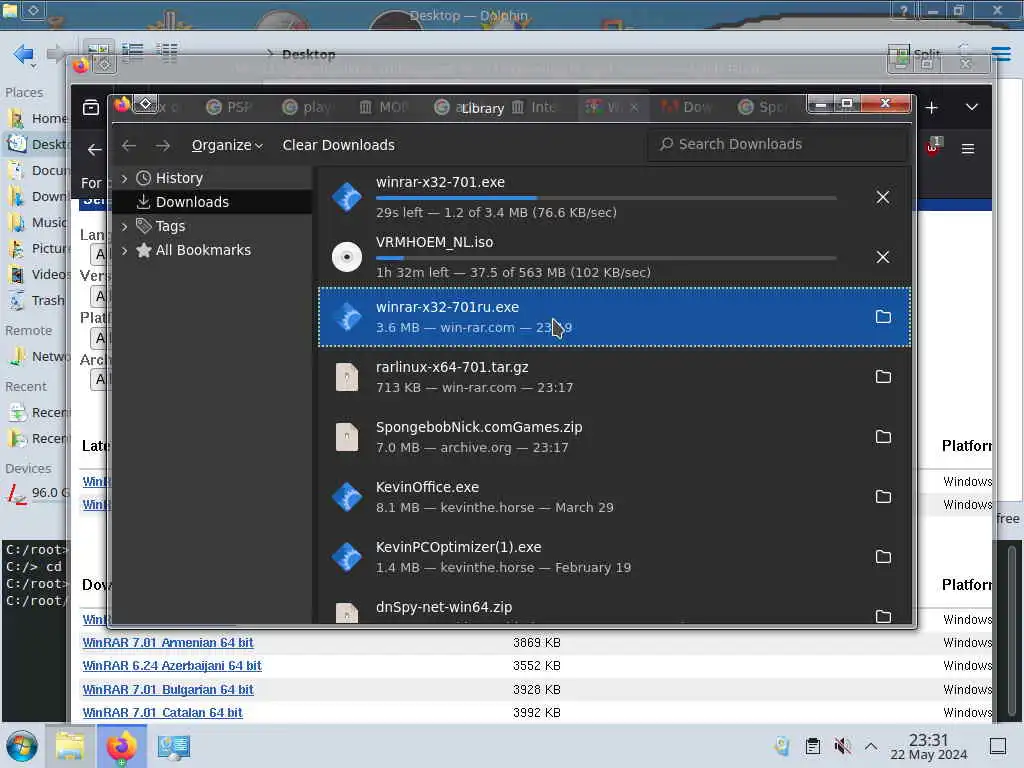Show SpongebobNick.comGames.zip in its folder
This screenshot has width=1024, height=768.
tap(883, 437)
